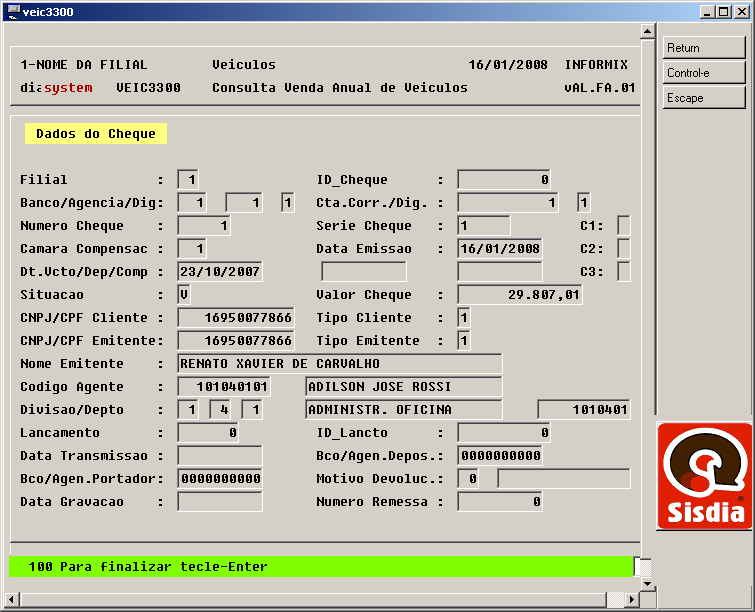The height and width of the screenshot is (612, 755).
Task: Click the Tipo Cliente field
Action: [x=464, y=317]
